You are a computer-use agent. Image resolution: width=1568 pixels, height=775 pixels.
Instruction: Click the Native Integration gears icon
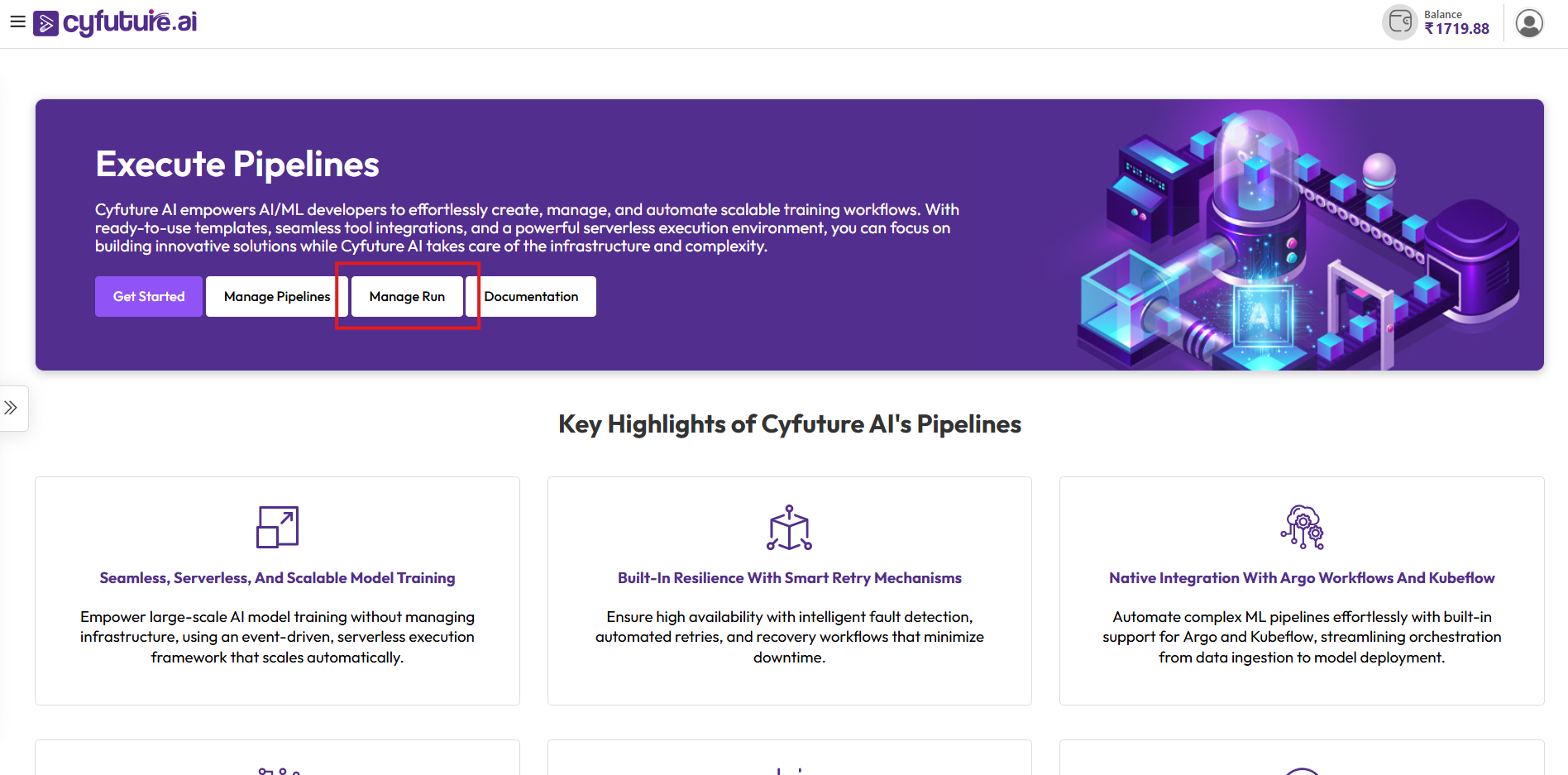click(1302, 528)
